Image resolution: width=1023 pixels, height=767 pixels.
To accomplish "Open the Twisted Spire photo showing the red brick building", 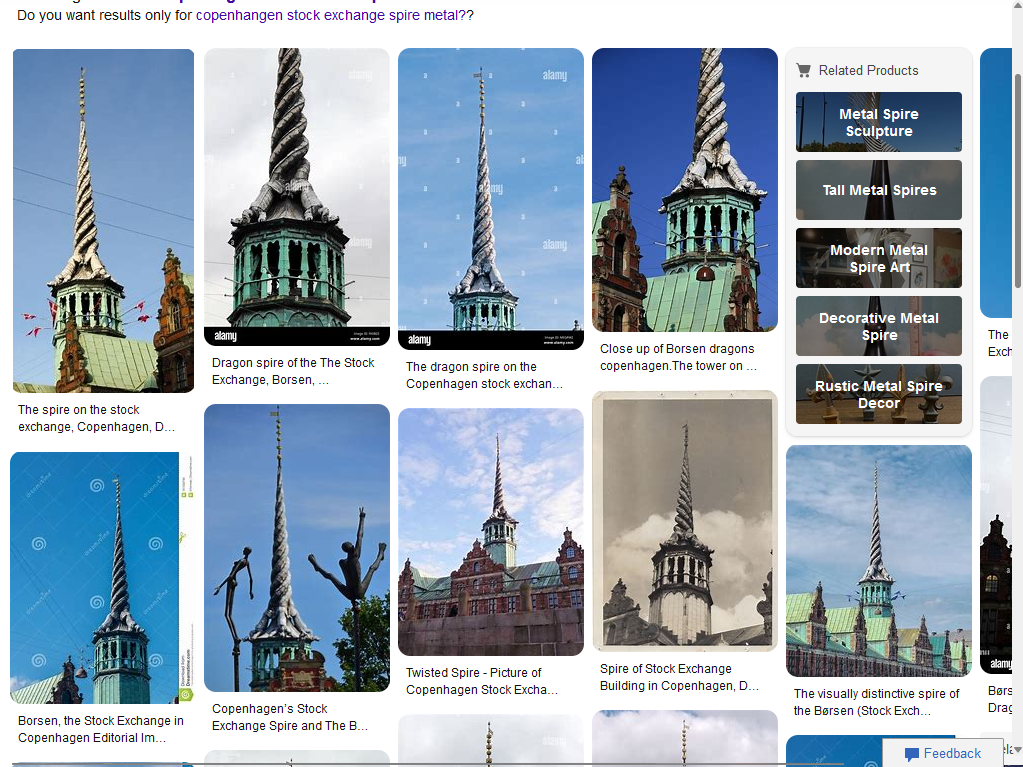I will tap(491, 532).
